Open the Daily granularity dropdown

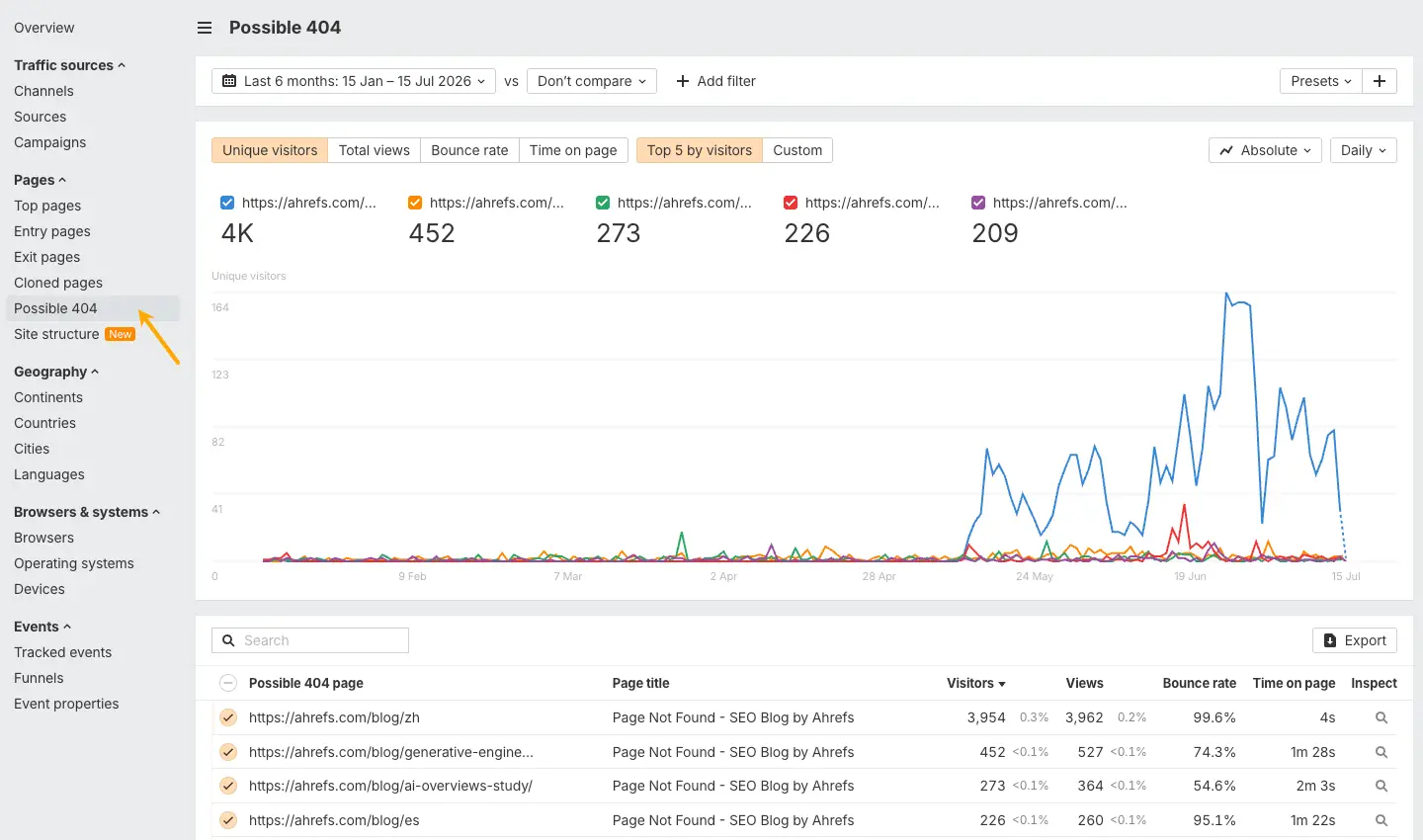(1363, 150)
